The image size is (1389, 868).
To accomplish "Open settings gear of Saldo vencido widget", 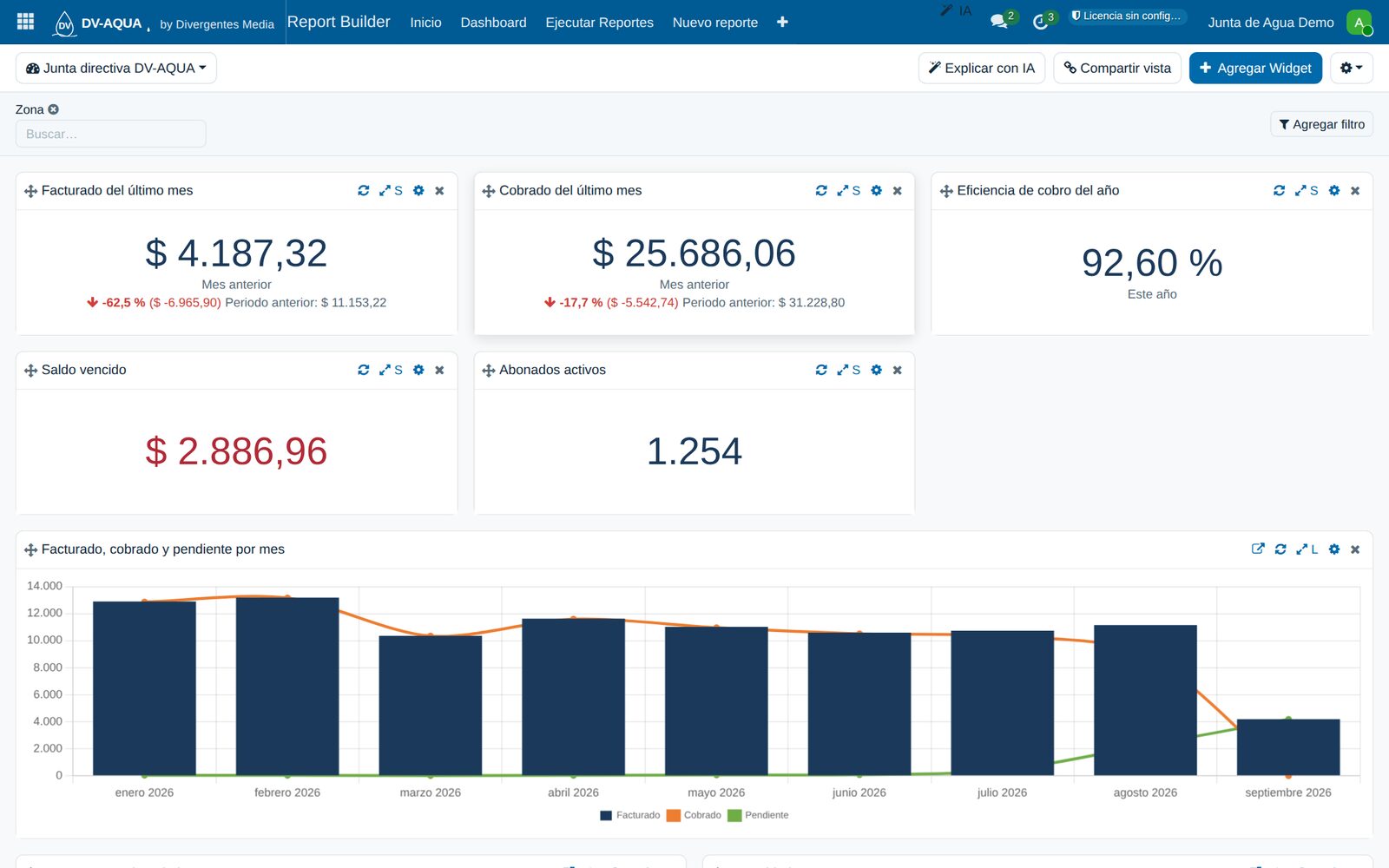I will click(418, 370).
